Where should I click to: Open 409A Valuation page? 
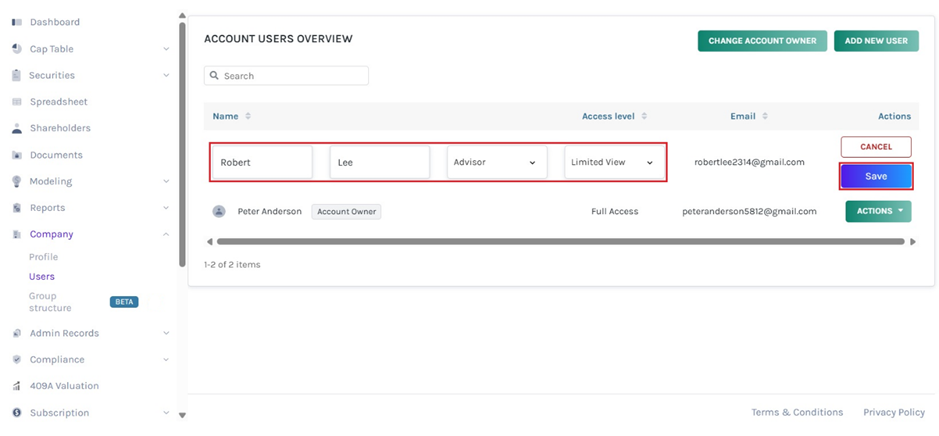[65, 386]
